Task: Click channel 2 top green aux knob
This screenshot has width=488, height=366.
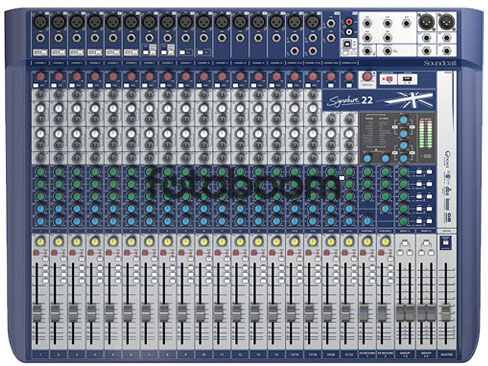Action: pos(59,172)
